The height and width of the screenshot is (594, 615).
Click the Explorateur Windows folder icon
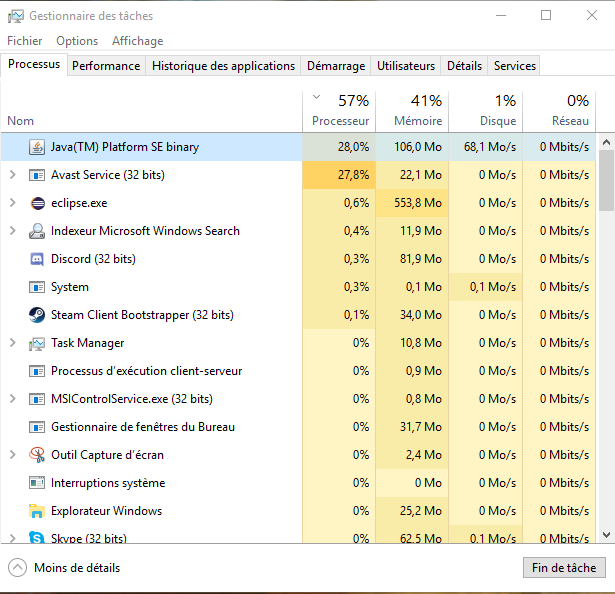click(37, 511)
